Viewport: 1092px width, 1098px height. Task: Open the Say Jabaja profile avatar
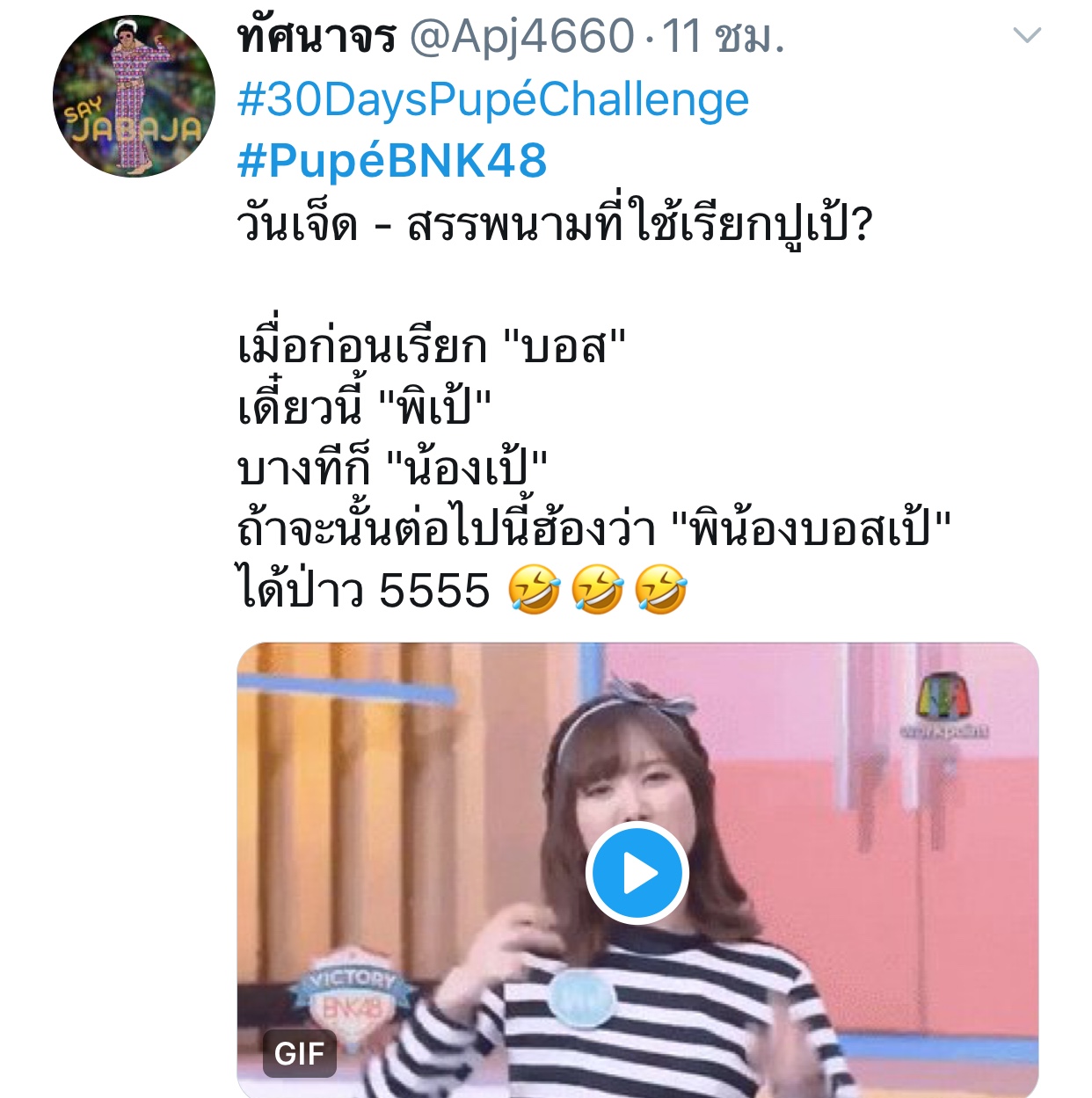click(x=134, y=96)
